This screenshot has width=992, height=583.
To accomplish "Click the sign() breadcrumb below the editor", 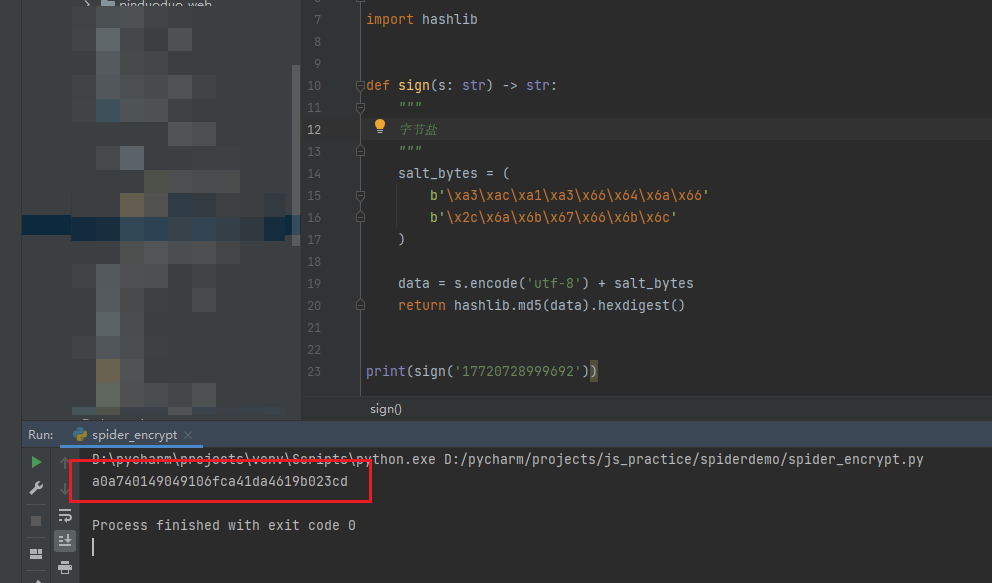I will 385,409.
